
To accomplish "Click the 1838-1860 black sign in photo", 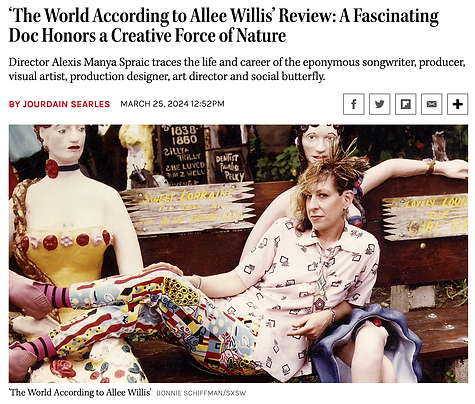I will point(183,154).
